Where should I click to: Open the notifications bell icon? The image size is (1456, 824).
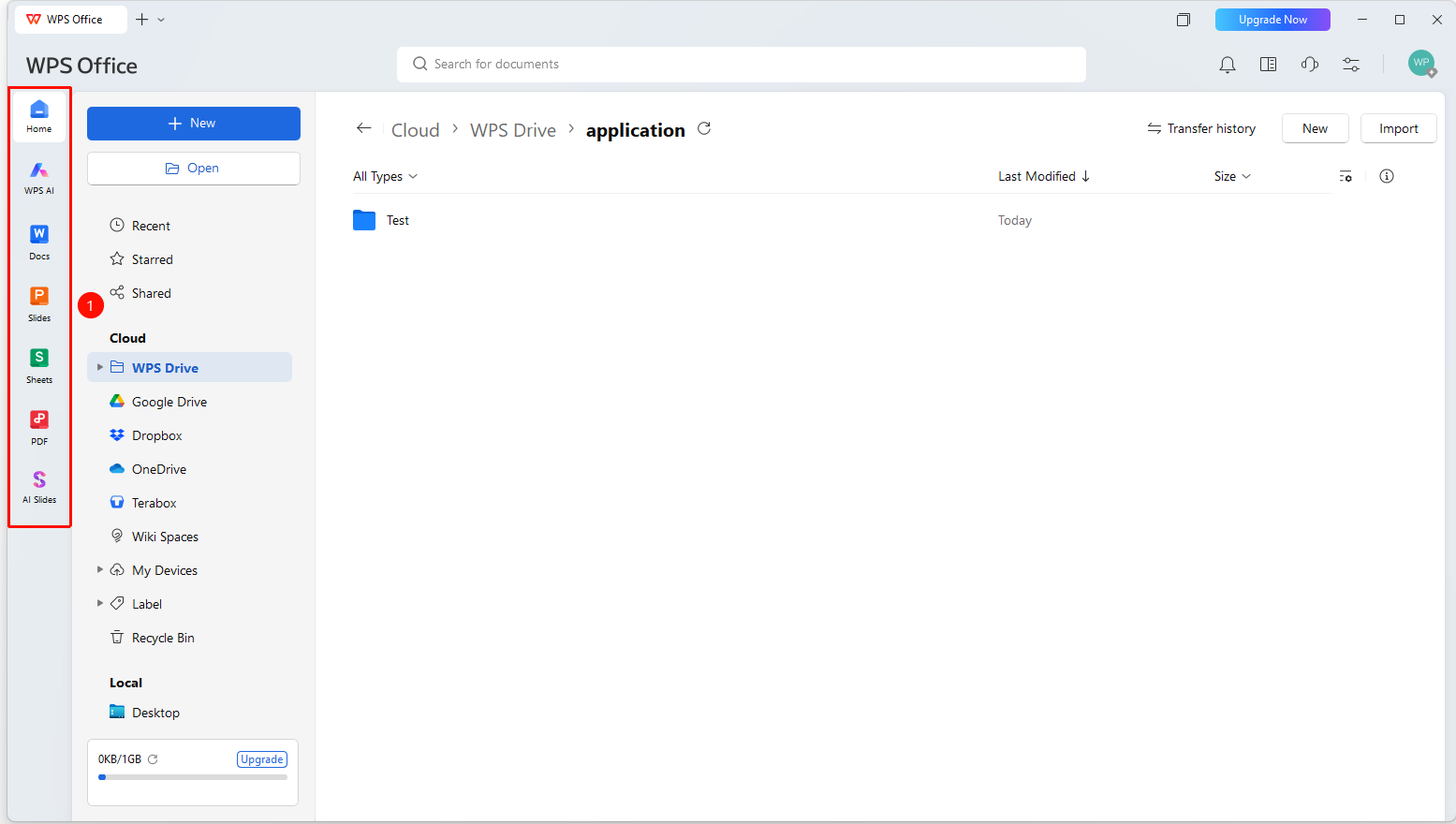[1228, 65]
